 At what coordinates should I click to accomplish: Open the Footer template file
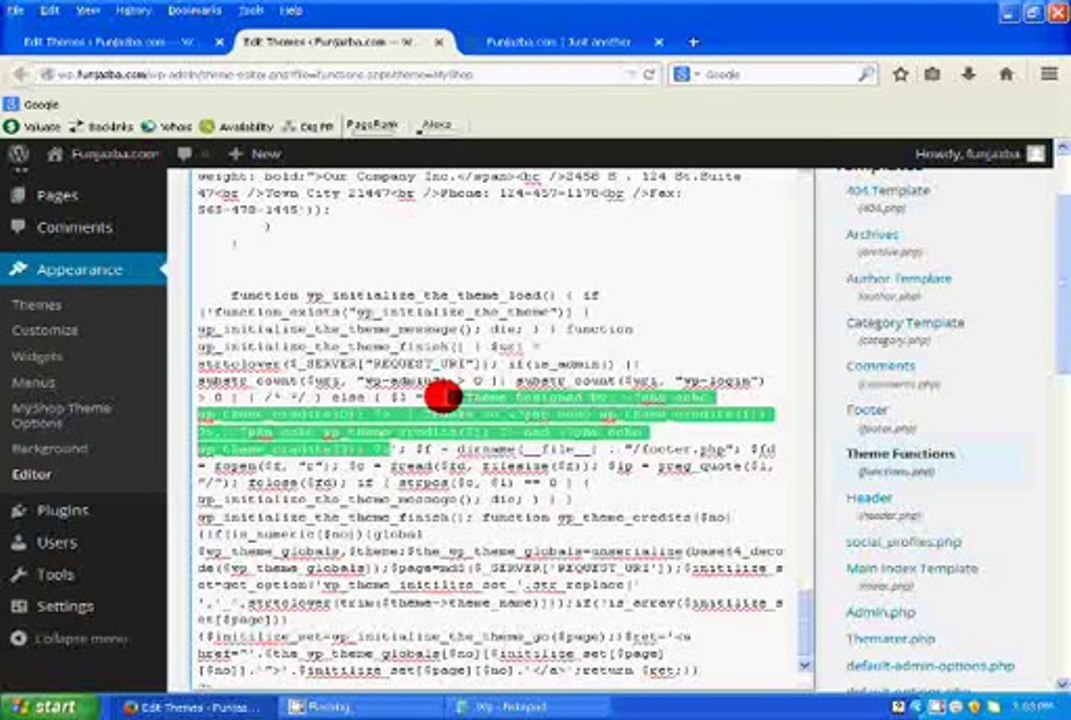click(867, 410)
